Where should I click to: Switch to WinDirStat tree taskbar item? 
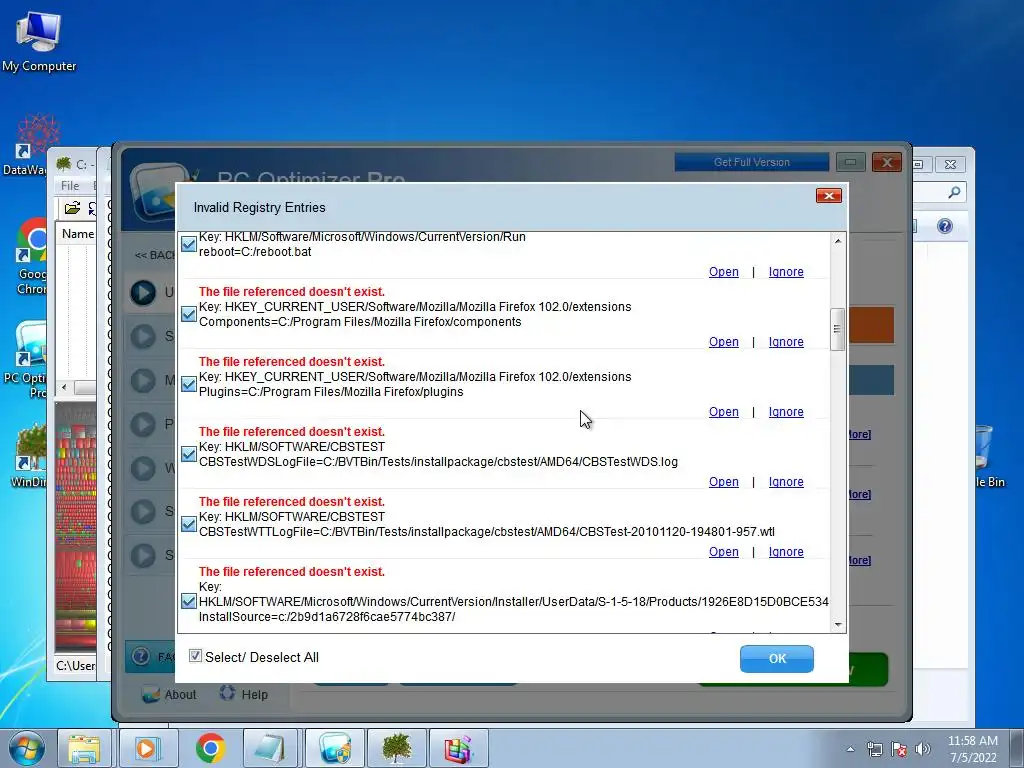[396, 748]
